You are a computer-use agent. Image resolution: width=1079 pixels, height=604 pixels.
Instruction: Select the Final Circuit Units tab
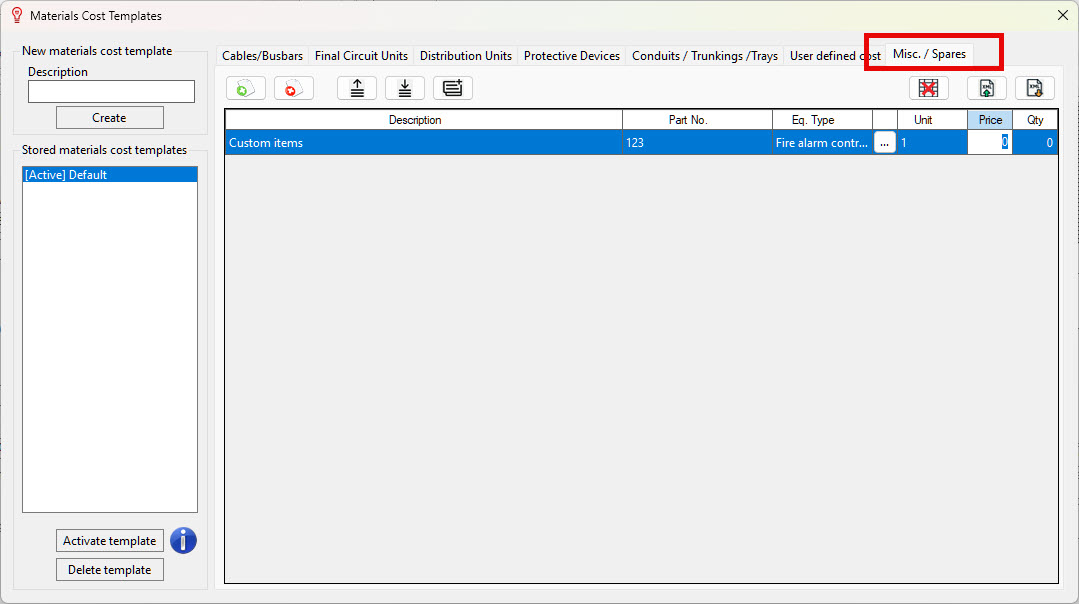point(361,56)
